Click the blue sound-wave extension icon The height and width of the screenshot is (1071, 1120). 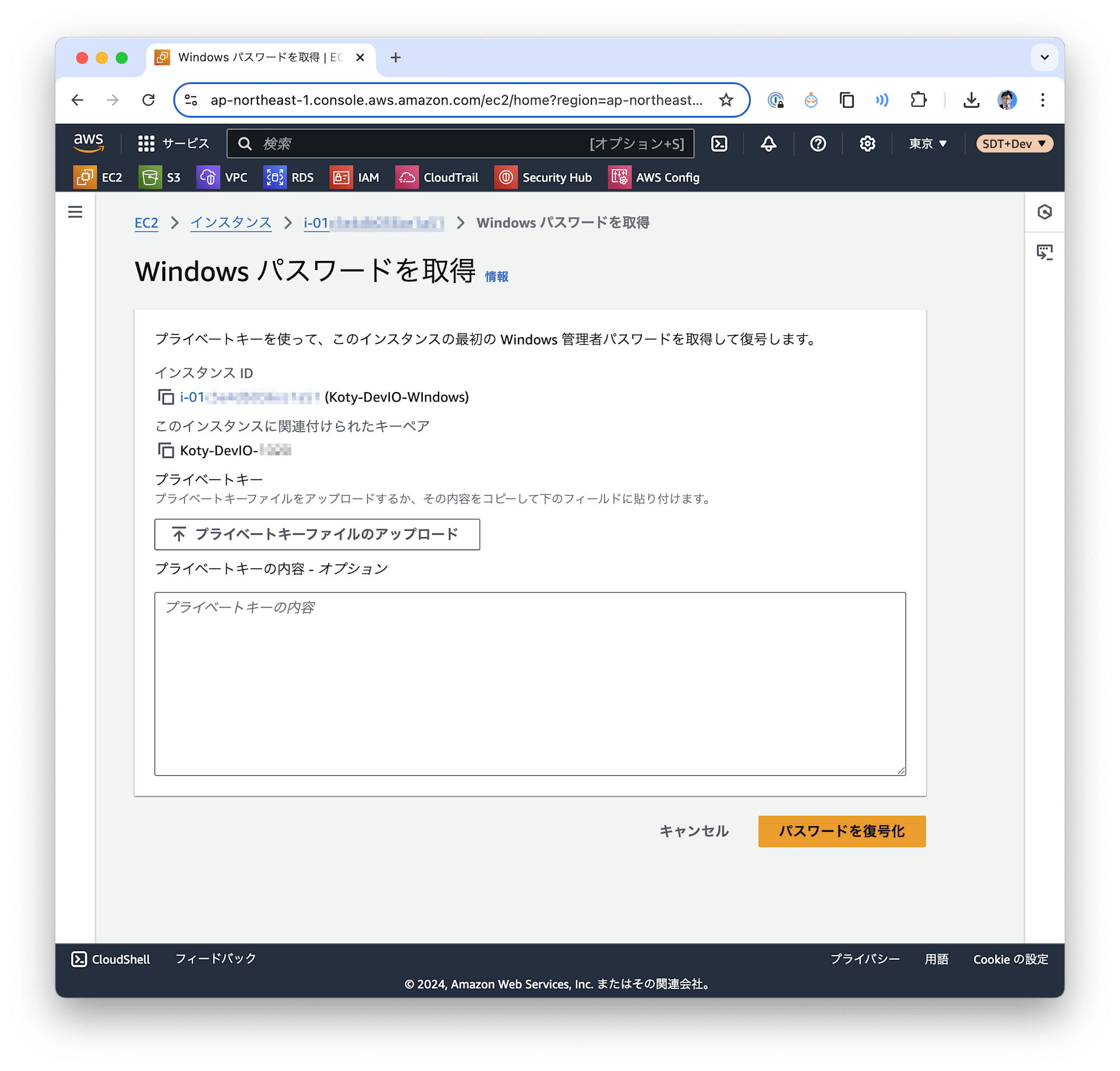(x=882, y=100)
